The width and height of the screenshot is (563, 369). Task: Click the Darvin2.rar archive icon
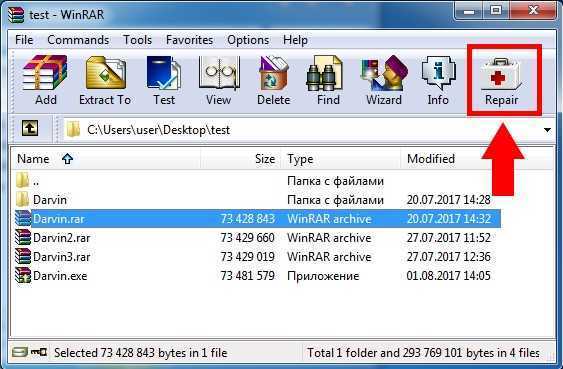click(x=23, y=237)
